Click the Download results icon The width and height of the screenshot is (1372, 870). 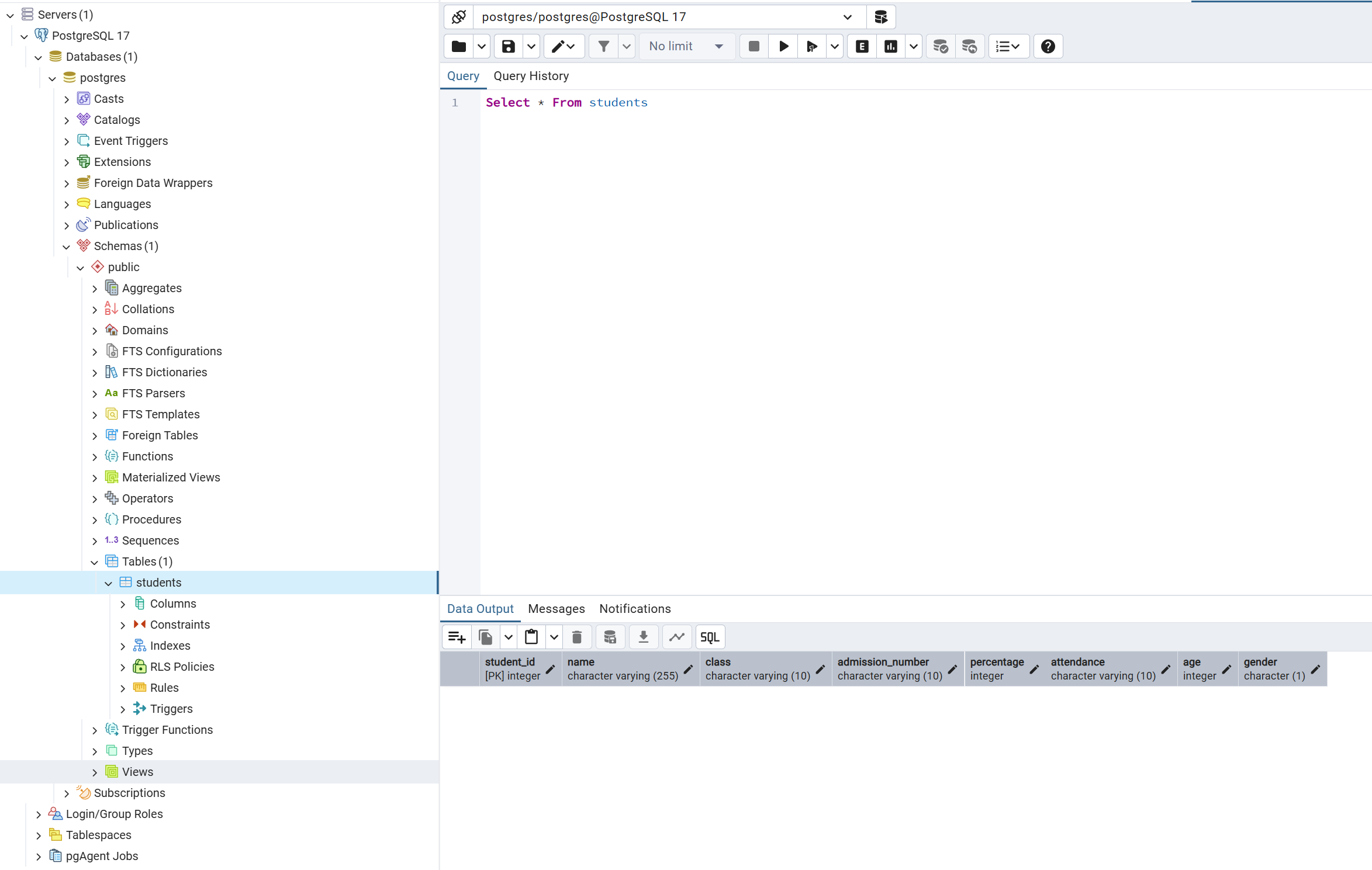pyautogui.click(x=643, y=637)
